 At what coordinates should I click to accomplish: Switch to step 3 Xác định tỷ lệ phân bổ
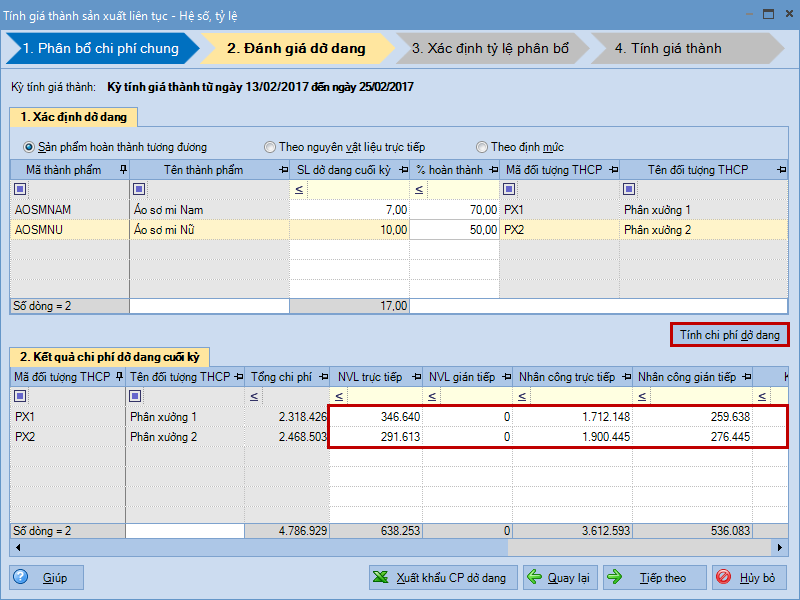(x=490, y=48)
